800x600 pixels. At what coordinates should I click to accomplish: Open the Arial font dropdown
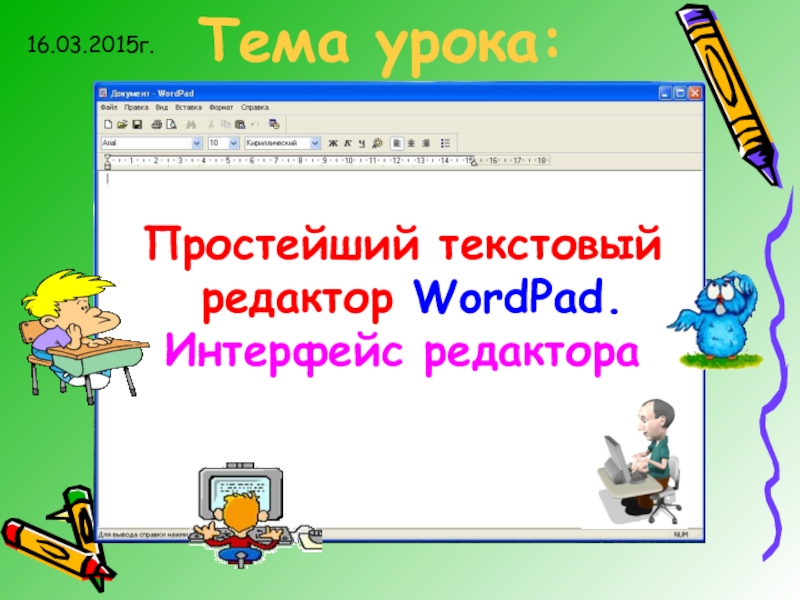(196, 143)
